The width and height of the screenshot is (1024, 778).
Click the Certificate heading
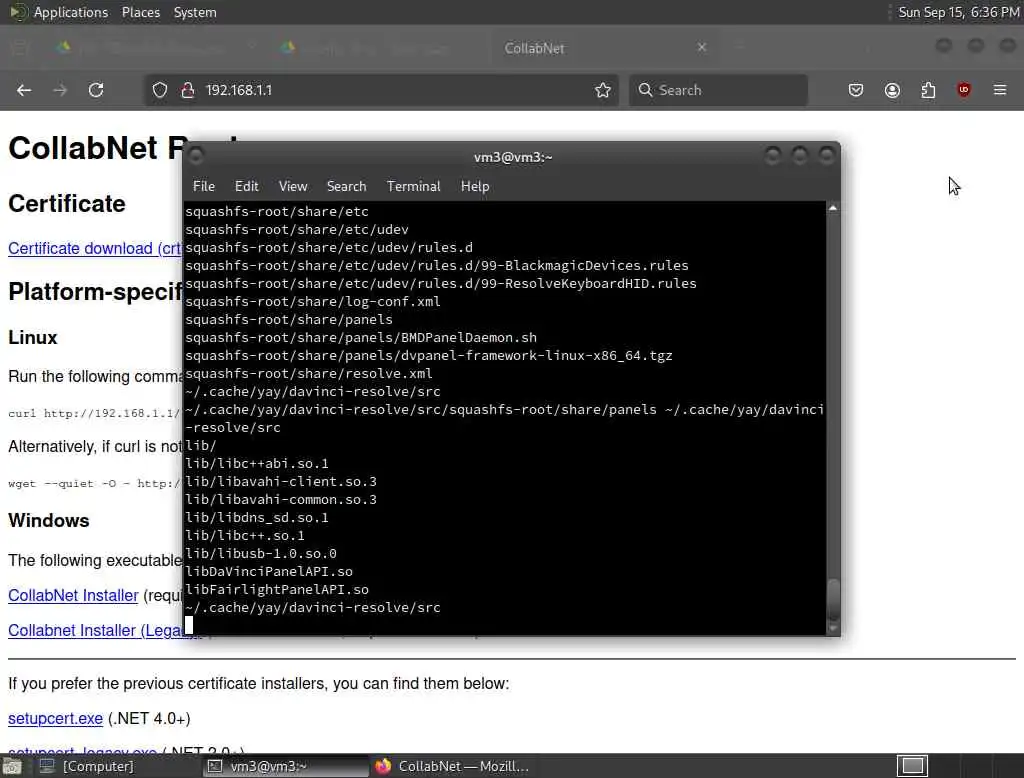tap(67, 204)
